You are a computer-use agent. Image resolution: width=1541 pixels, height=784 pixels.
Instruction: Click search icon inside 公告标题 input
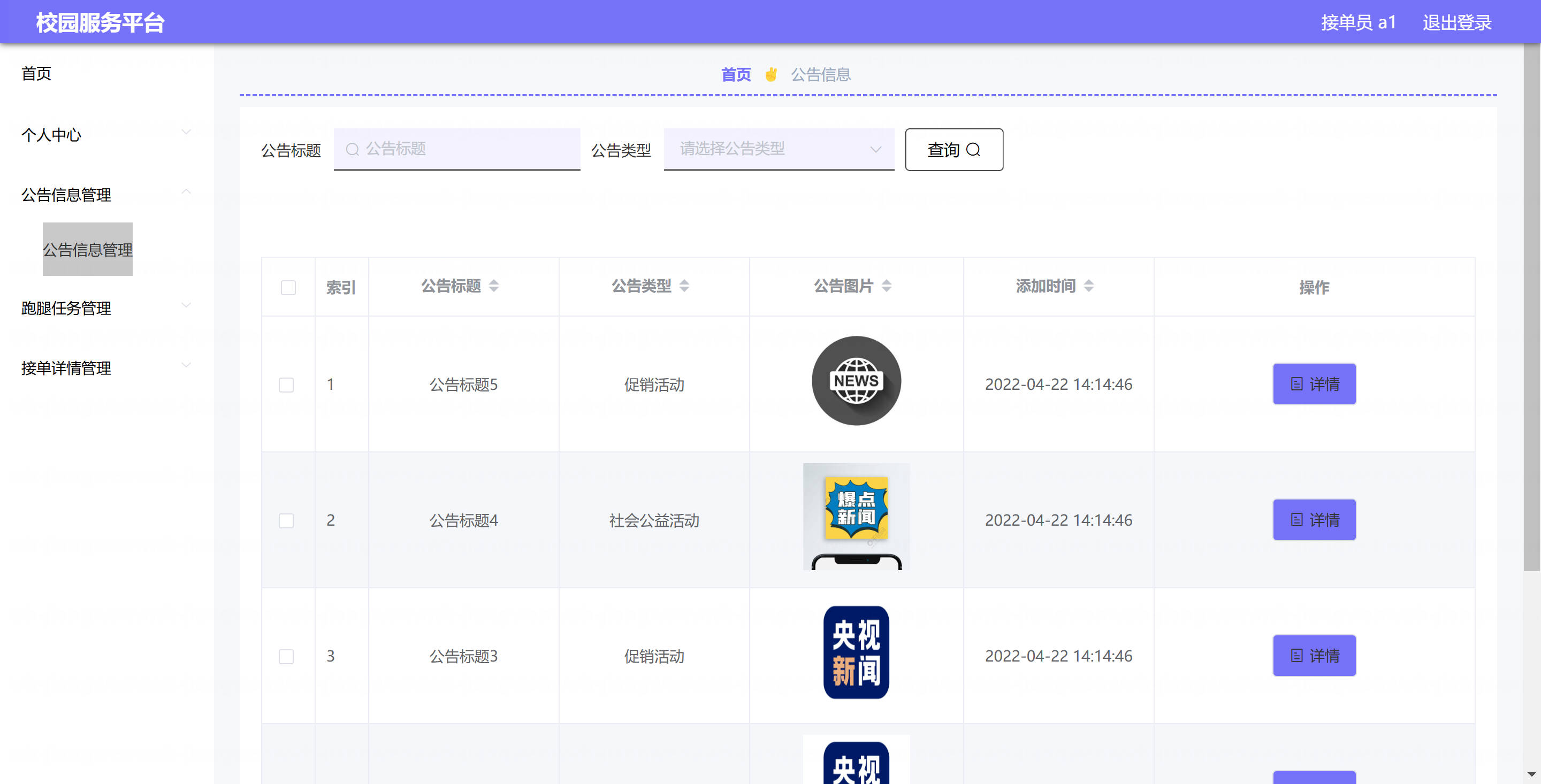pos(353,149)
